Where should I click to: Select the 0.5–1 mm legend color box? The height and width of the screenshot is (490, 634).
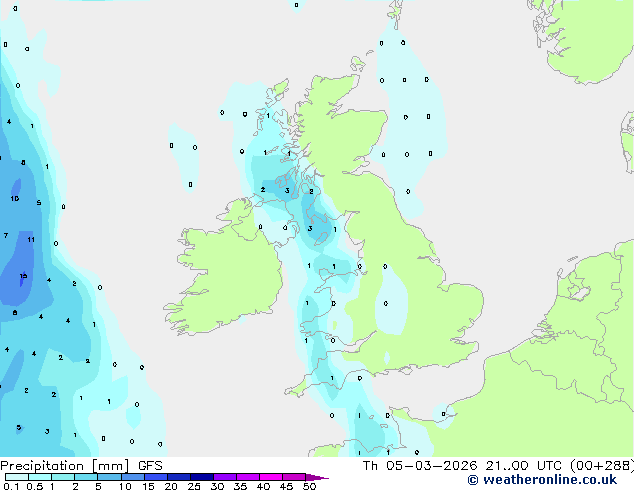tap(40, 477)
